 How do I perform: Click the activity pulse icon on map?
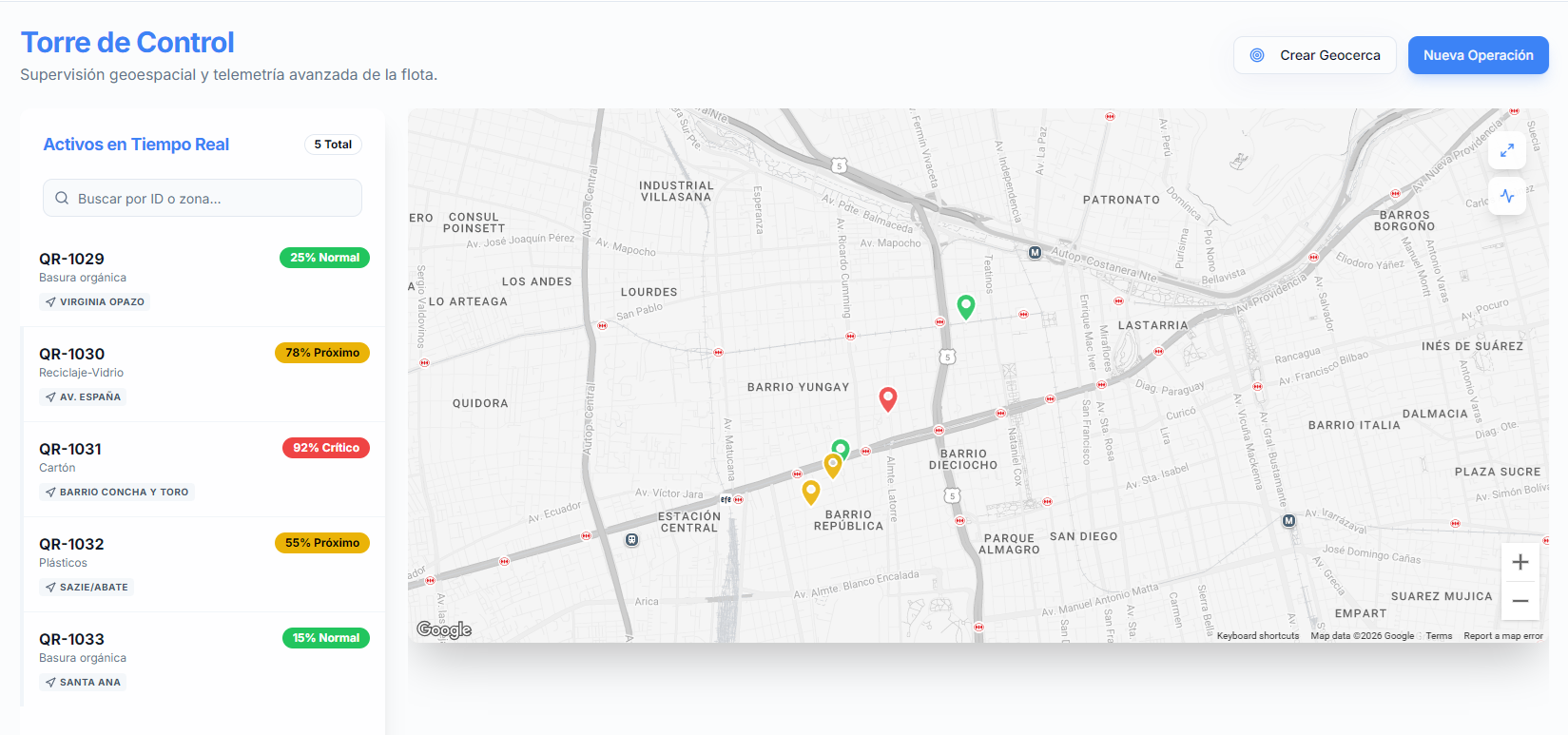pyautogui.click(x=1507, y=196)
